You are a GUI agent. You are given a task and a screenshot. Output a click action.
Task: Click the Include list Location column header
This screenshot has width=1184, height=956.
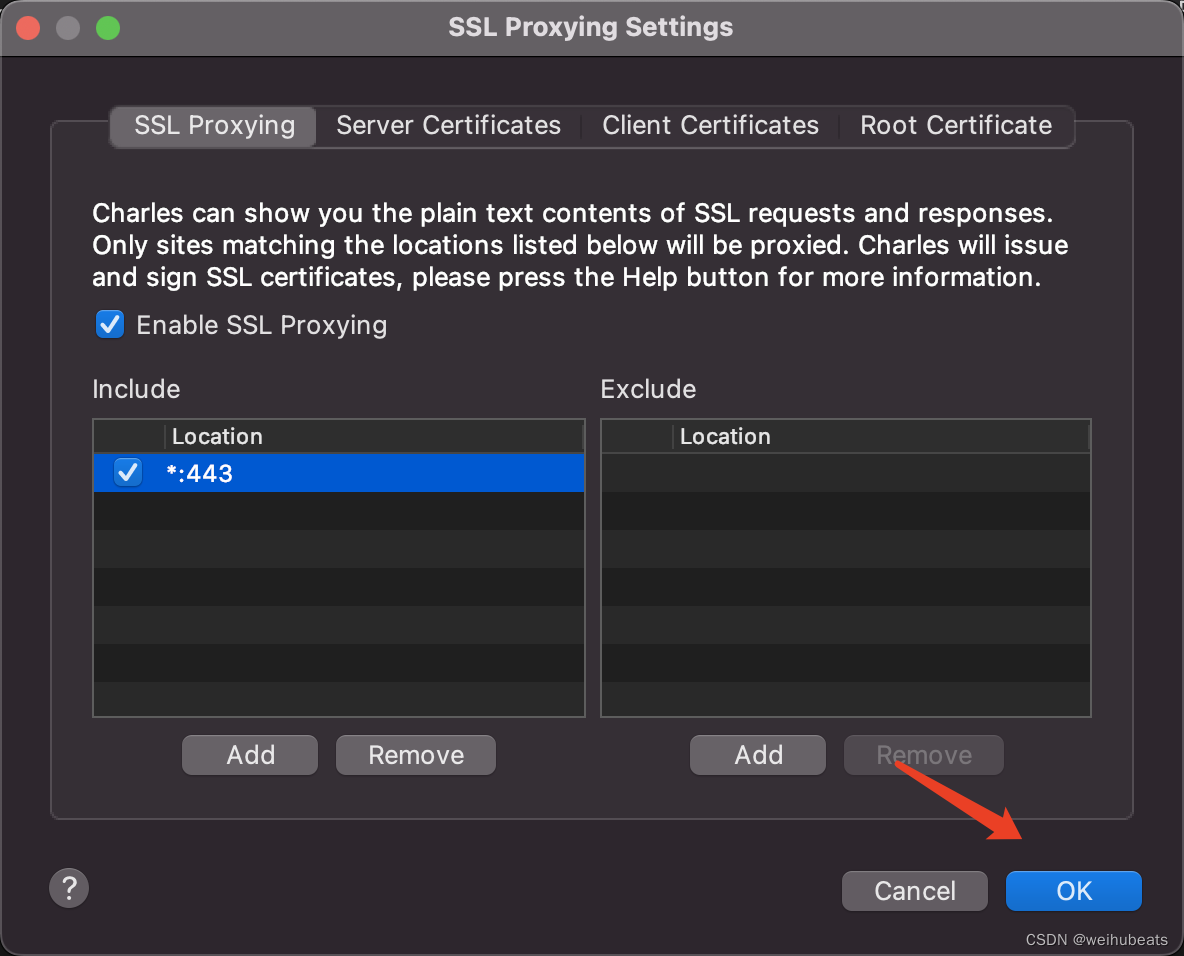[x=374, y=436]
